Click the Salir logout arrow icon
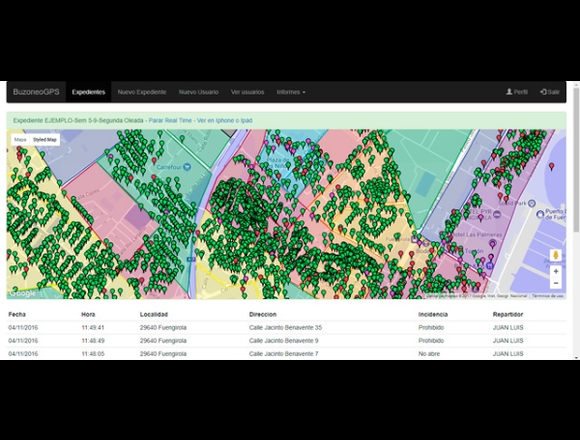The height and width of the screenshot is (440, 580). tap(543, 92)
